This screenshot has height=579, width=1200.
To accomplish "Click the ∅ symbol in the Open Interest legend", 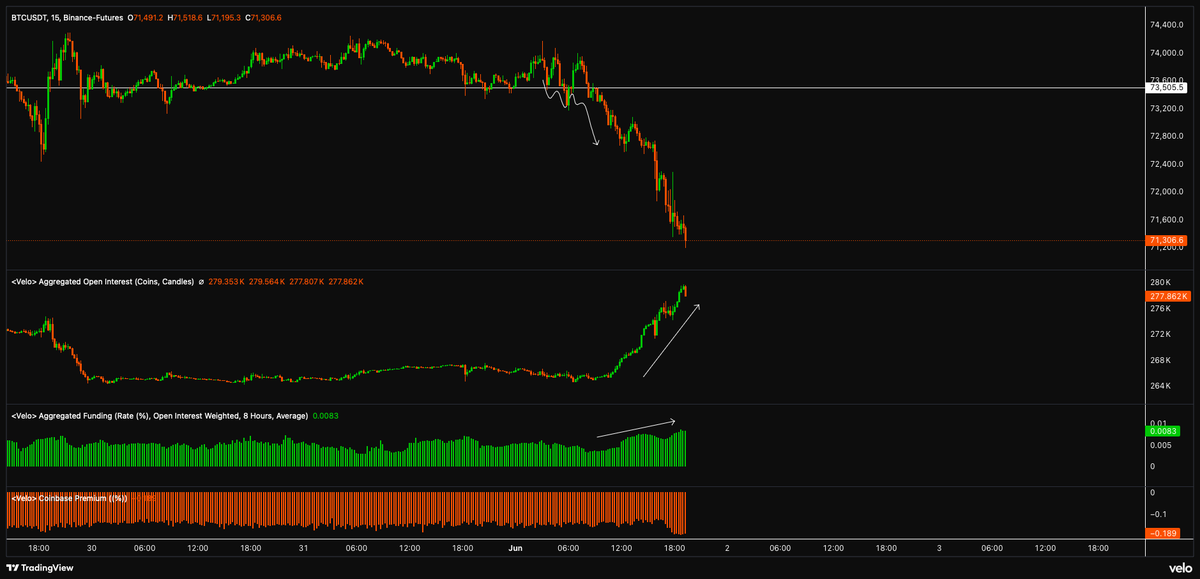I will tap(202, 282).
